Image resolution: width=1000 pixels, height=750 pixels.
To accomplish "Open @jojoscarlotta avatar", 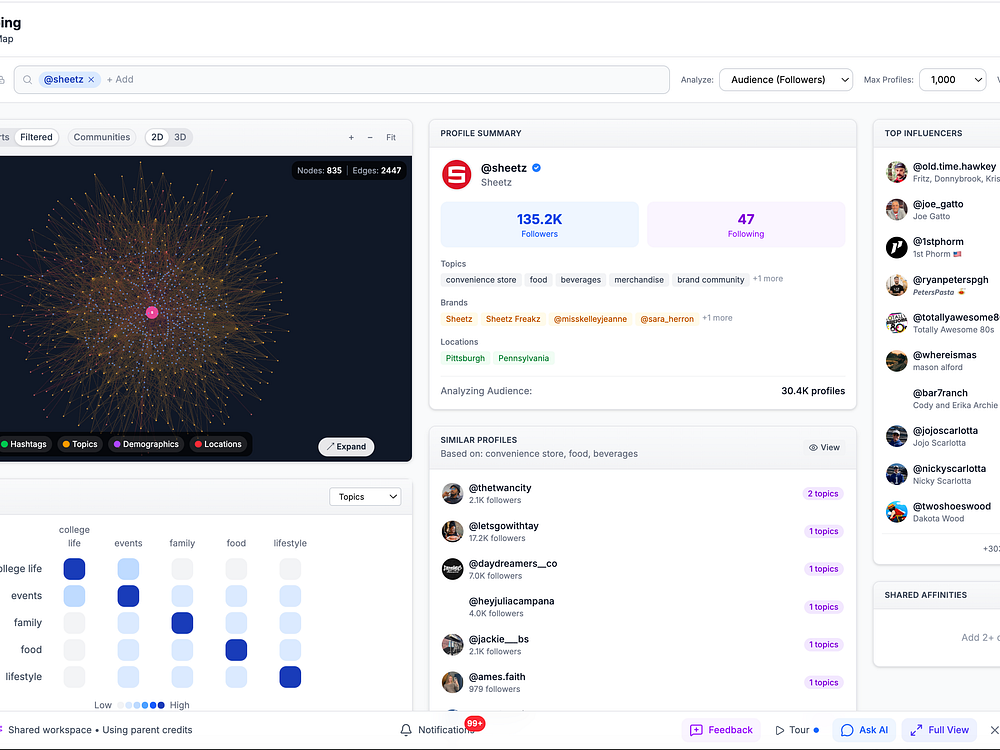I will 896,436.
